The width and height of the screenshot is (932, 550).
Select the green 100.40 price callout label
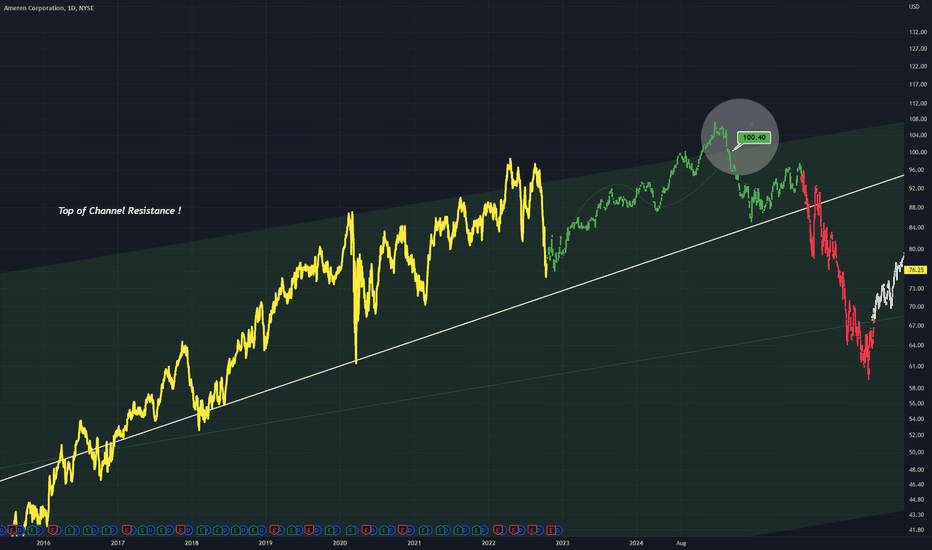click(x=754, y=137)
